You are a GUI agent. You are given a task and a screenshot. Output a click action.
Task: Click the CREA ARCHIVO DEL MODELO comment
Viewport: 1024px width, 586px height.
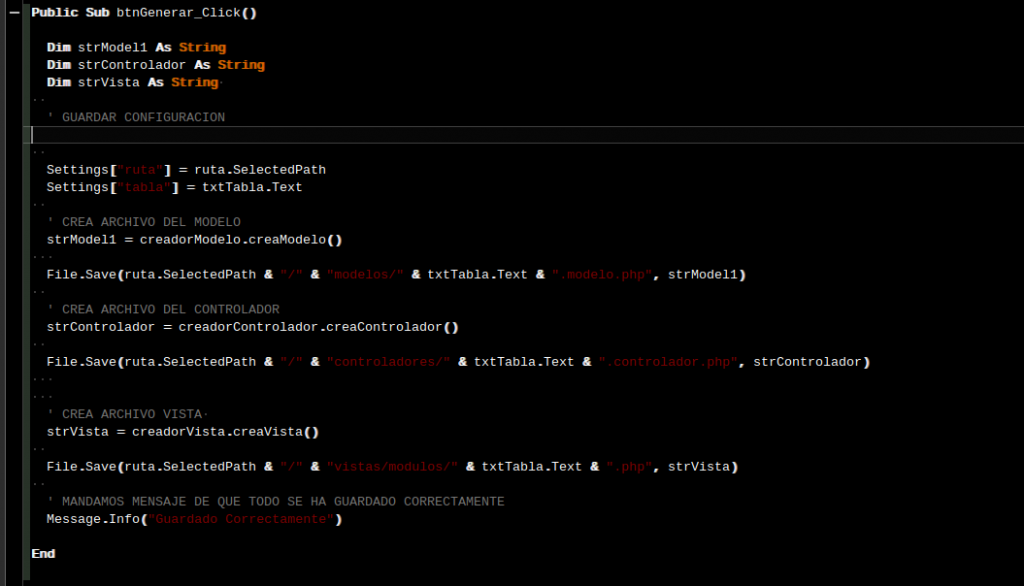[x=151, y=222]
